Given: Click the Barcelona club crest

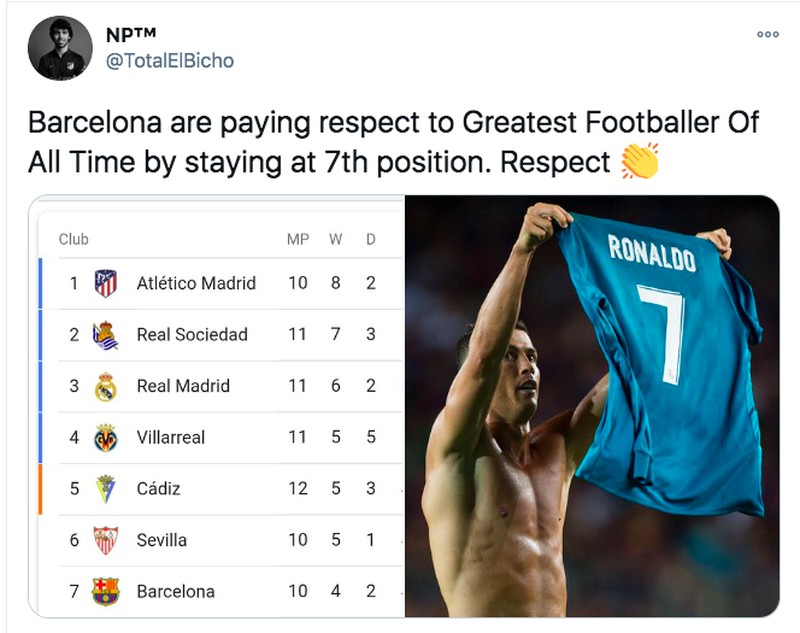Looking at the screenshot, I should [105, 591].
